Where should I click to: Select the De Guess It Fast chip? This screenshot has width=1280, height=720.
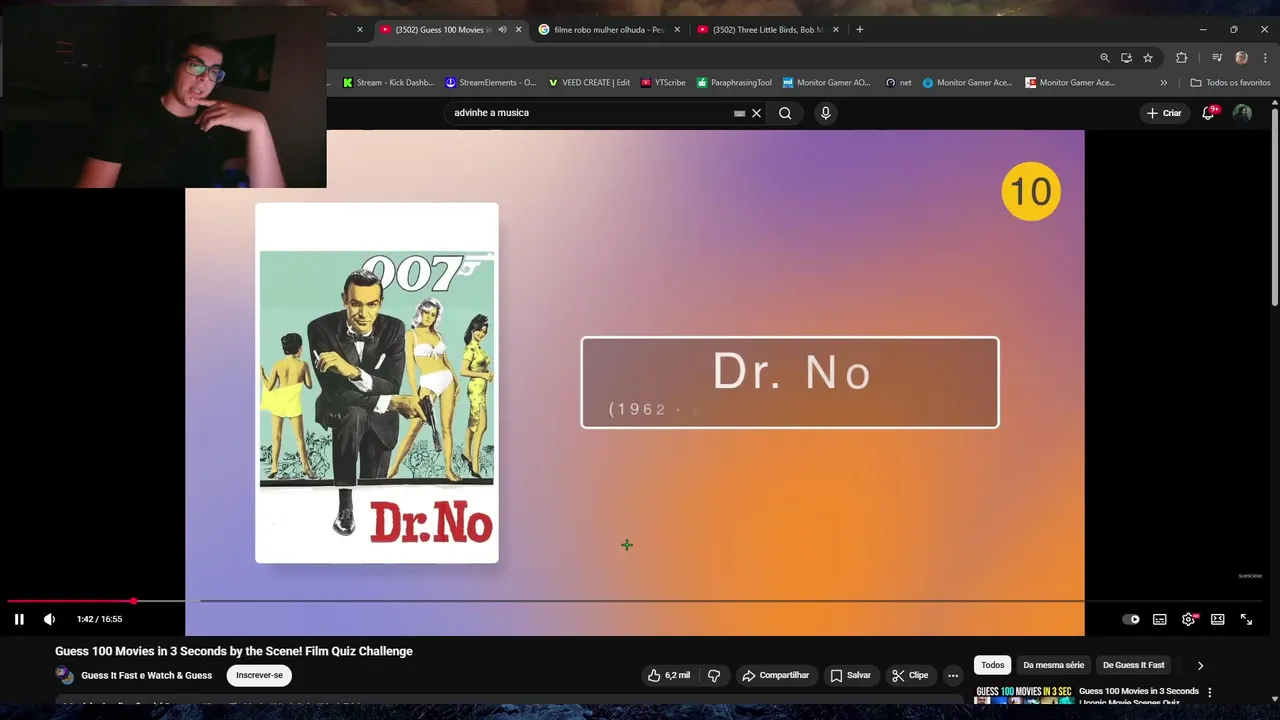[x=1133, y=665]
